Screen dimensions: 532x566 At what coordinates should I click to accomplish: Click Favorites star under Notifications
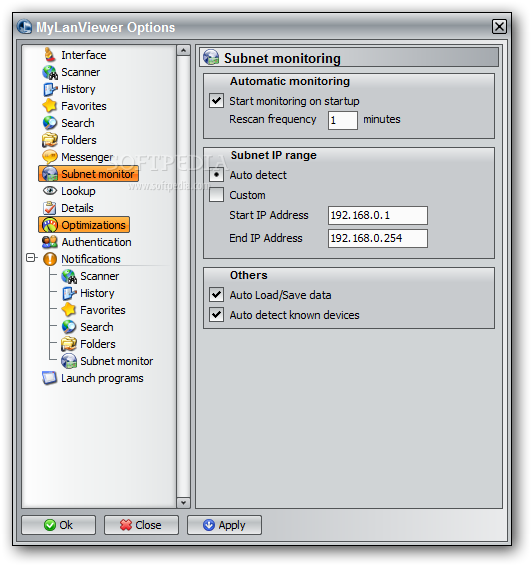pyautogui.click(x=69, y=310)
